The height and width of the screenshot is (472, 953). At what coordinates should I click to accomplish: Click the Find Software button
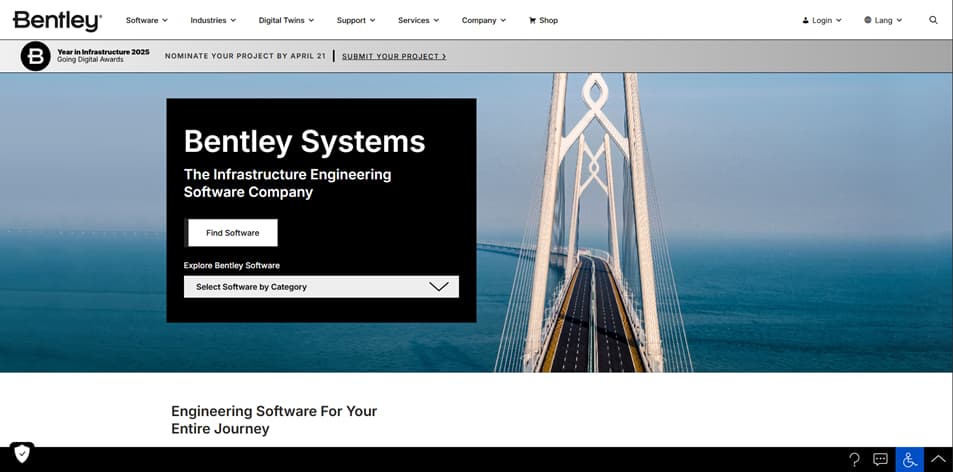tap(233, 233)
